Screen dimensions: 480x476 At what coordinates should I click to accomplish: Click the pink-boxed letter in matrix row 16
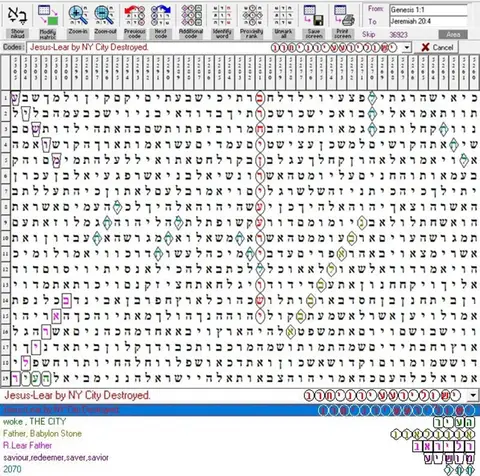(x=46, y=332)
